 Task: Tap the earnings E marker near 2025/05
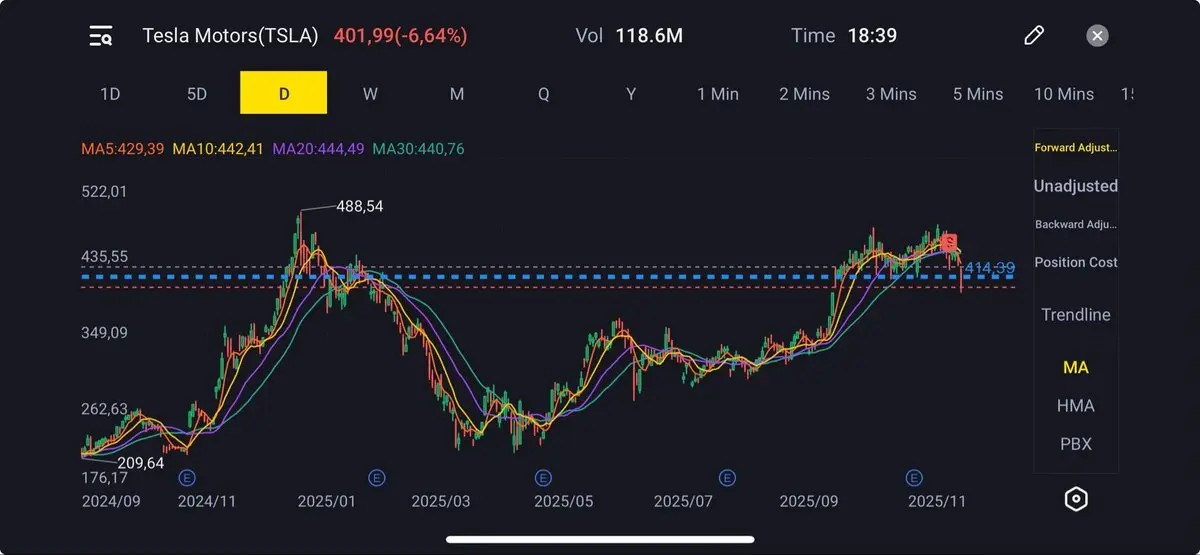click(543, 477)
